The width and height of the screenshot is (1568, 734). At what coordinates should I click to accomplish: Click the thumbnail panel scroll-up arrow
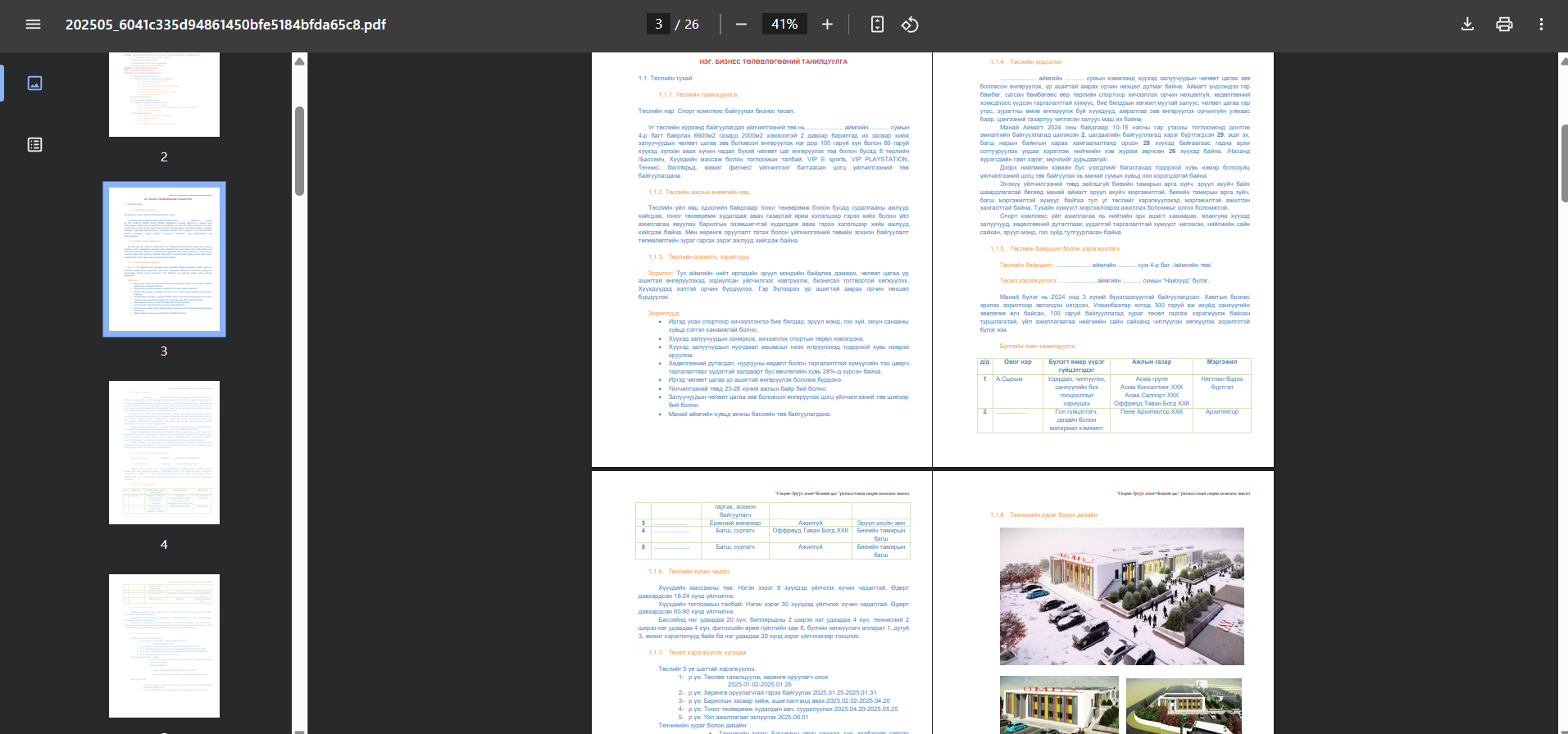point(300,61)
